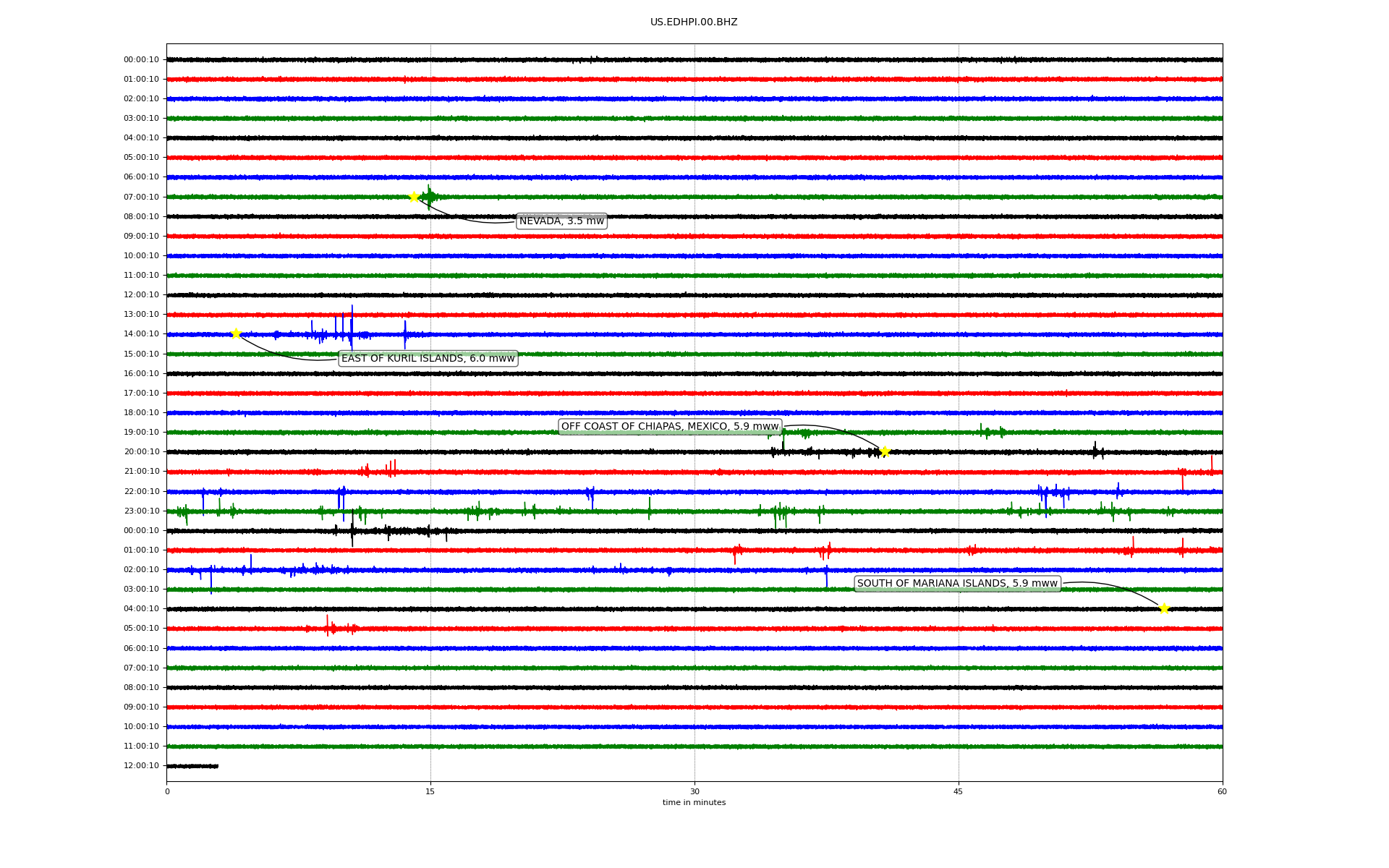Click the East of Kuril Islands star marker

tap(236, 333)
